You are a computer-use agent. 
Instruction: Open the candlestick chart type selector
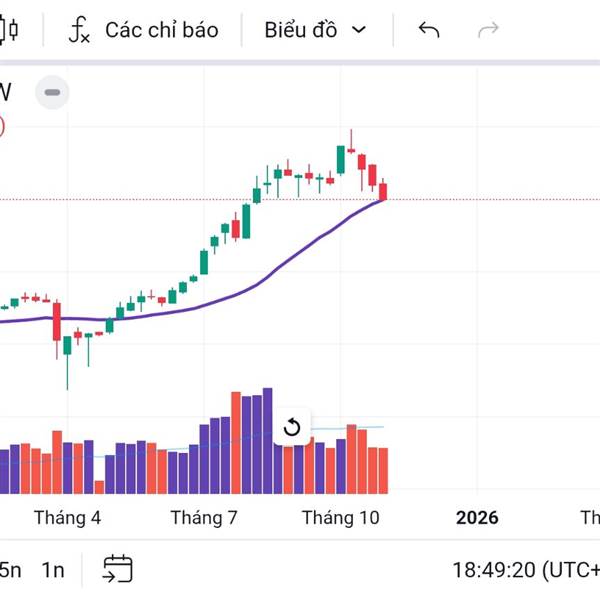coord(8,29)
